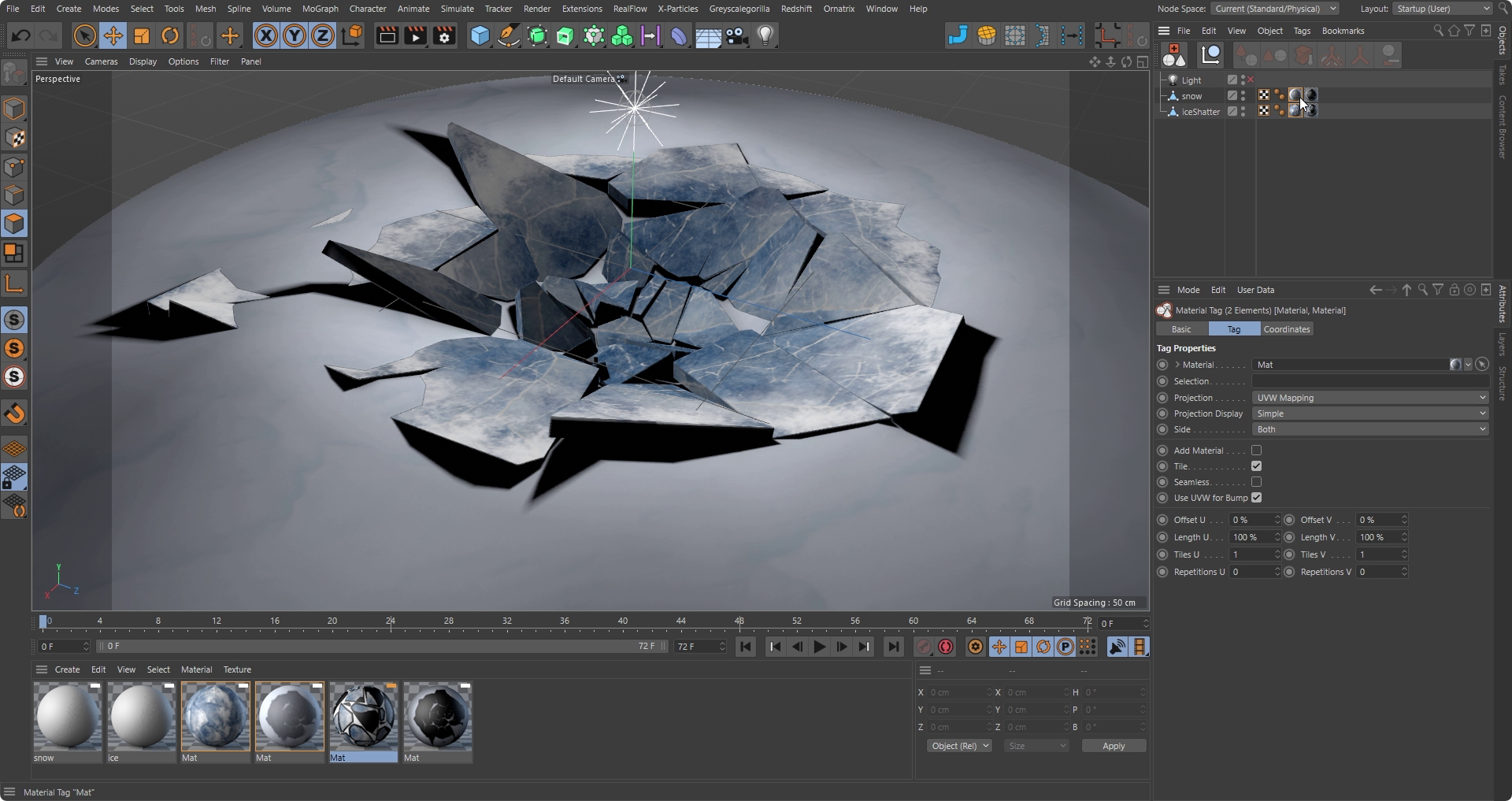Add a Light object from toolbar
Image resolution: width=1512 pixels, height=801 pixels.
click(765, 36)
